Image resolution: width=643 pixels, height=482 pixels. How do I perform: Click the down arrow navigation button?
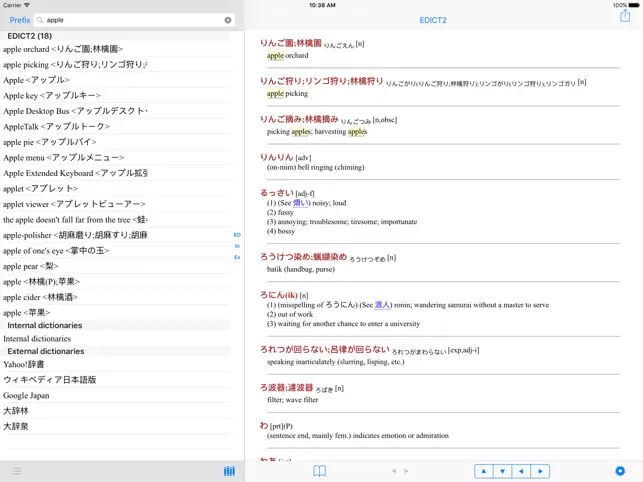[x=503, y=471]
